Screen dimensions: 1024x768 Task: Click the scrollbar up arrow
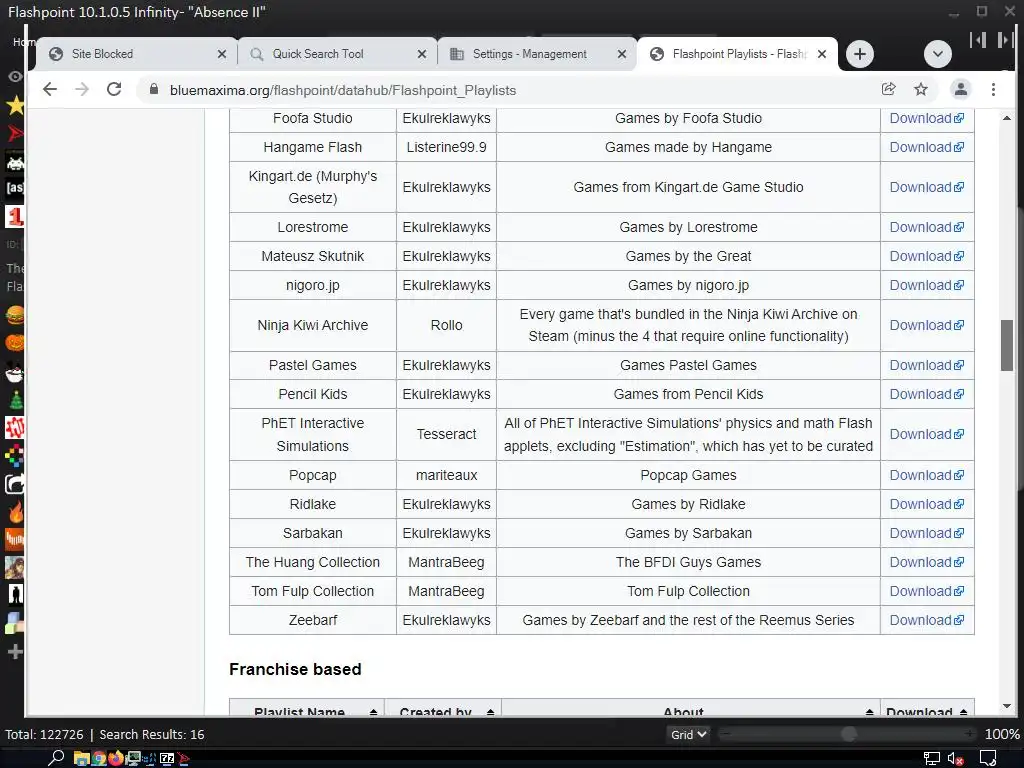[x=1006, y=118]
